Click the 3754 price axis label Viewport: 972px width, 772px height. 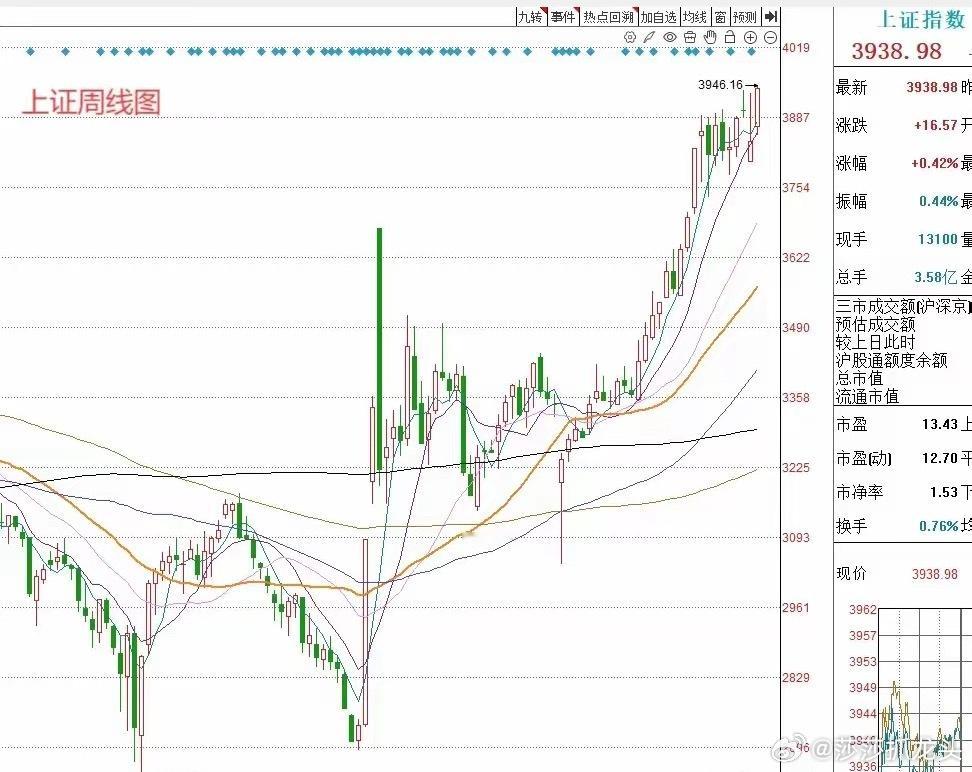coord(795,188)
